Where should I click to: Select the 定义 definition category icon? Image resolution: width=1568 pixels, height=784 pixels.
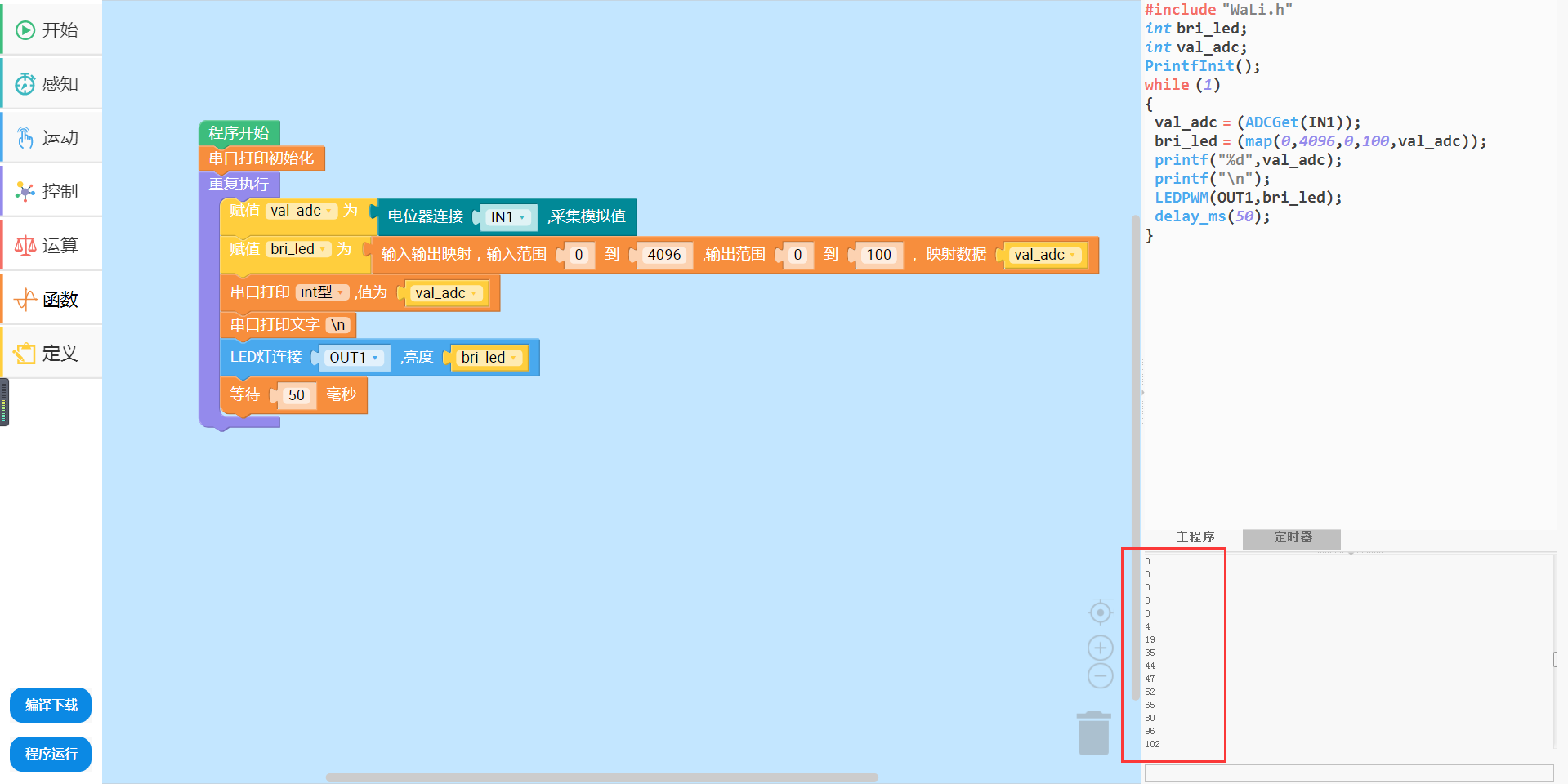click(x=25, y=354)
